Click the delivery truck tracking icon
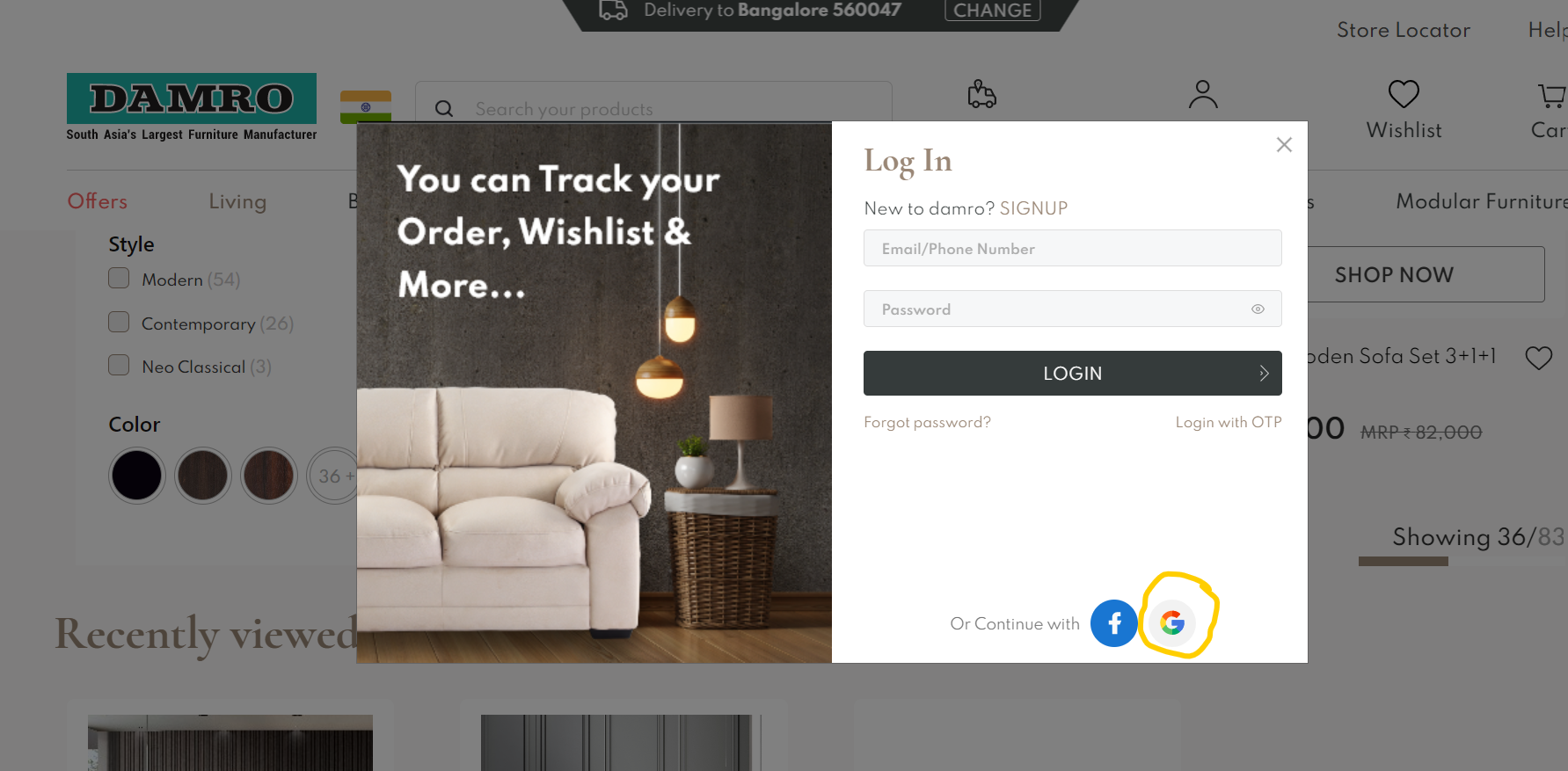Screen dimensions: 1568x771 981,94
